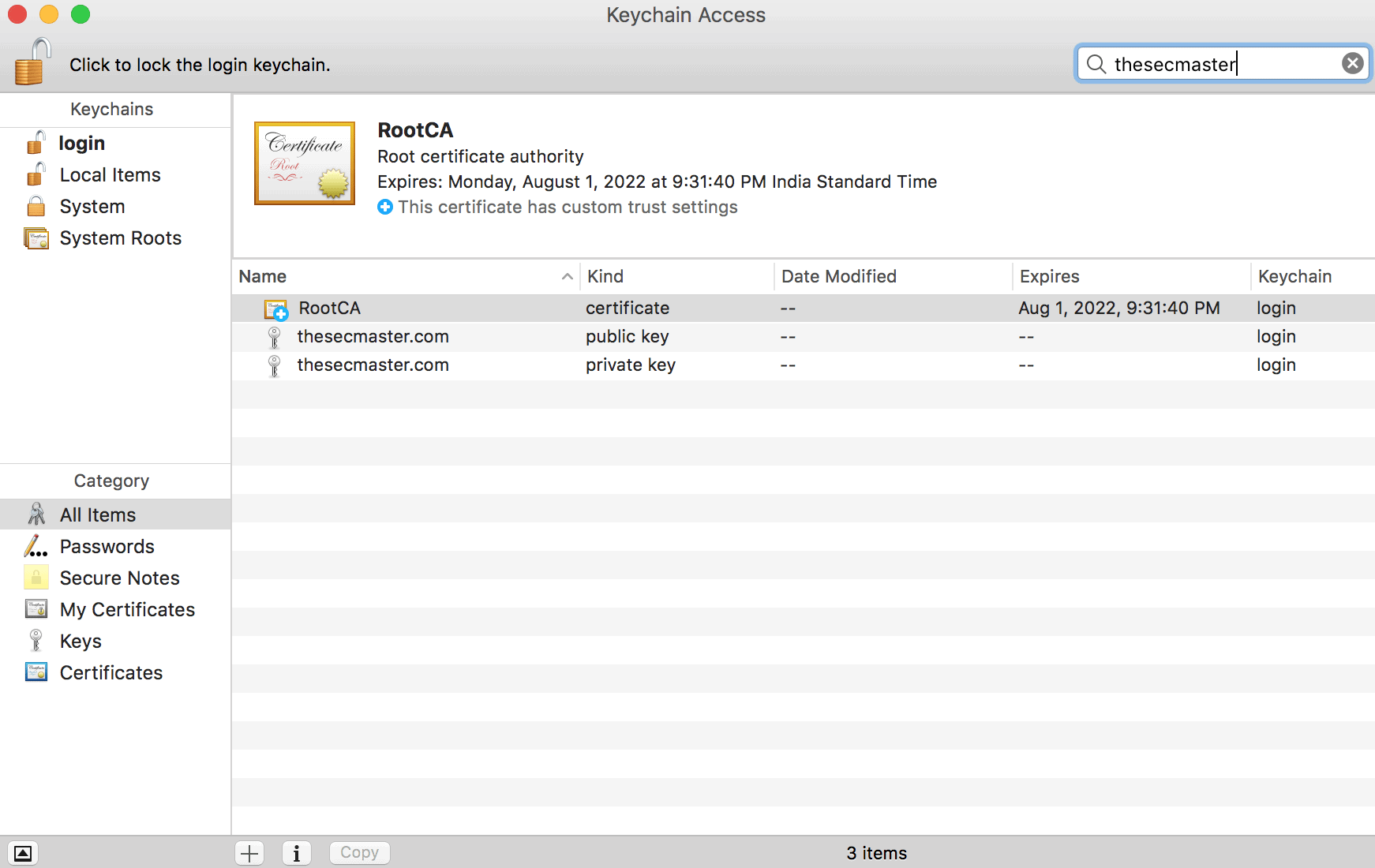Viewport: 1375px width, 868px height.
Task: Click the Keys category icon
Action: 36,640
